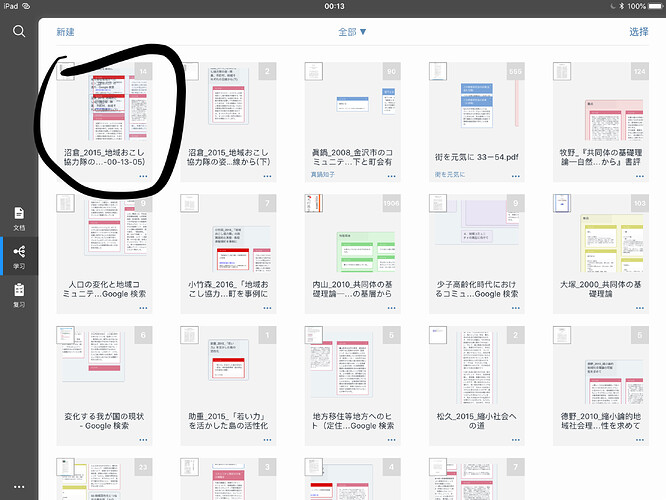Viewport: 666px width, 500px height.
Task: Tap 新建 to create a notebook
Action: tap(65, 32)
